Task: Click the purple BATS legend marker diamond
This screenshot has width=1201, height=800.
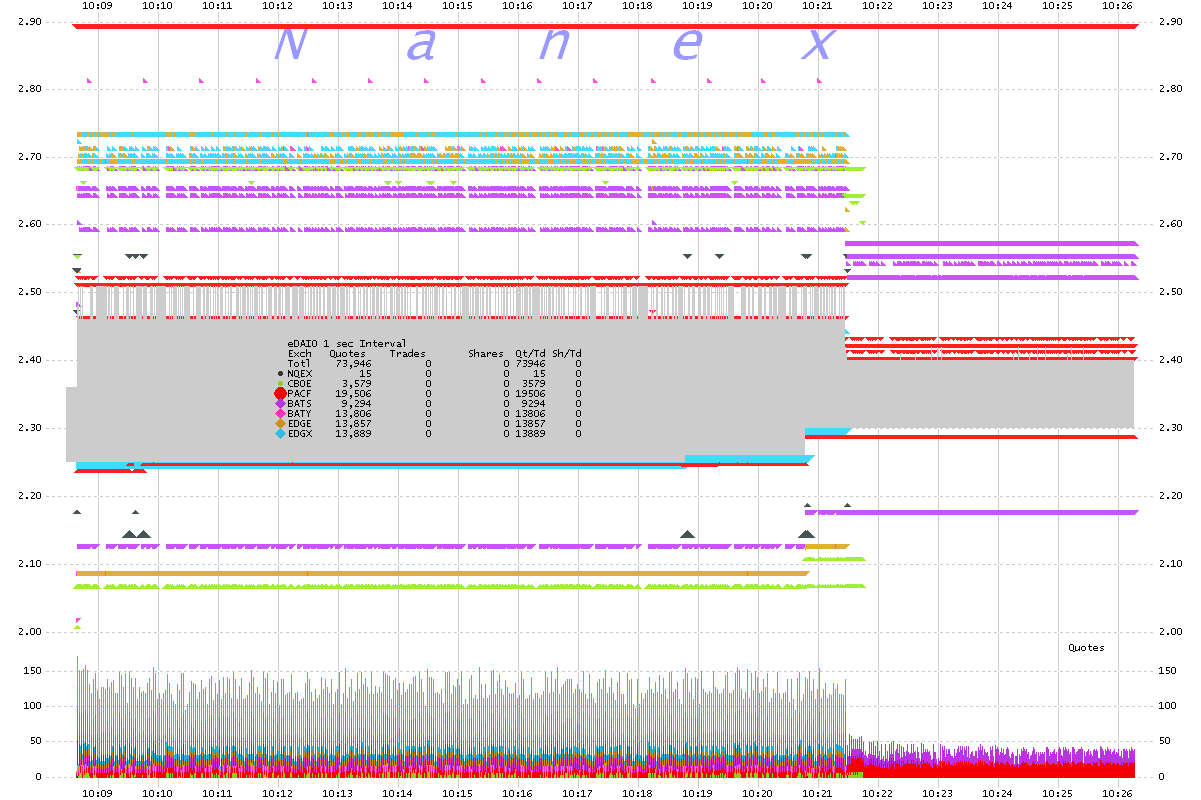Action: coord(280,403)
